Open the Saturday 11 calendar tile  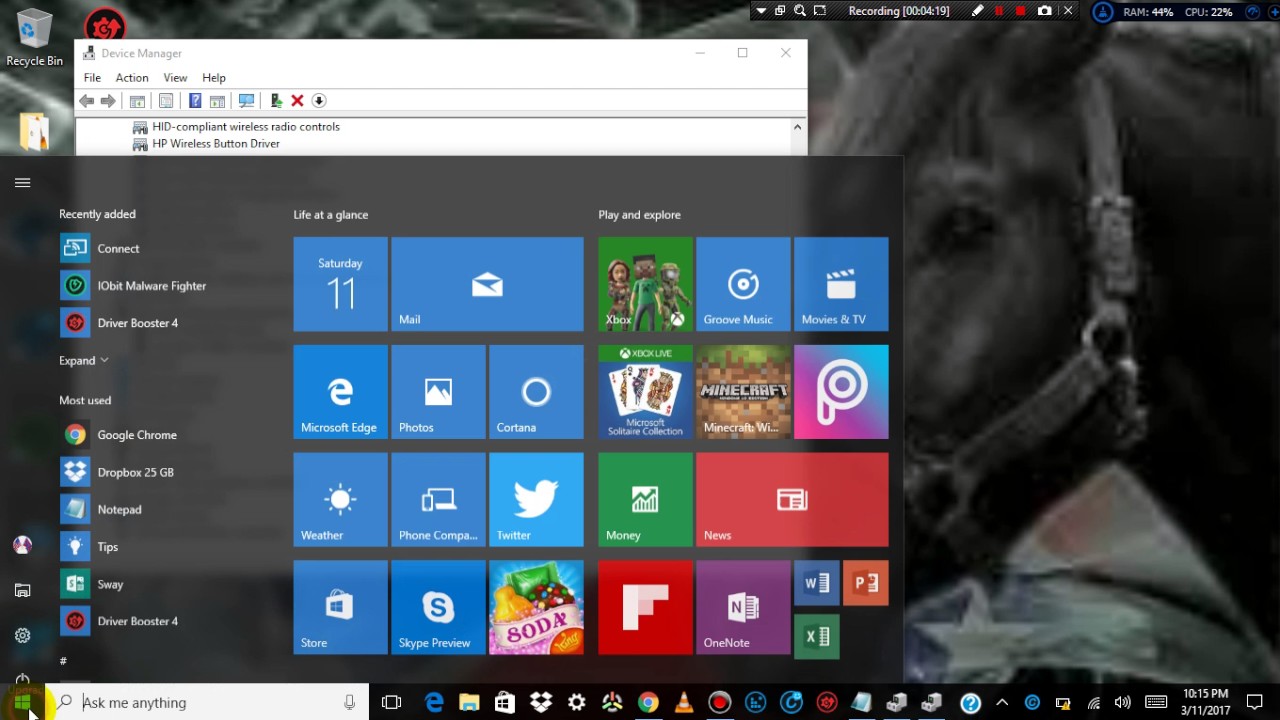[340, 284]
